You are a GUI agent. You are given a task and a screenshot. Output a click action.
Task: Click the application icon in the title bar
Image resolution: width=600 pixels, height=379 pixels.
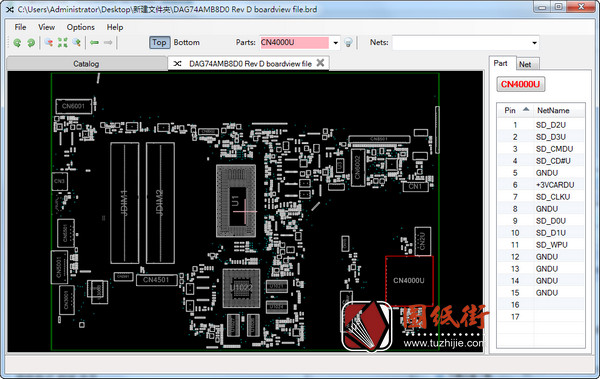coord(10,9)
